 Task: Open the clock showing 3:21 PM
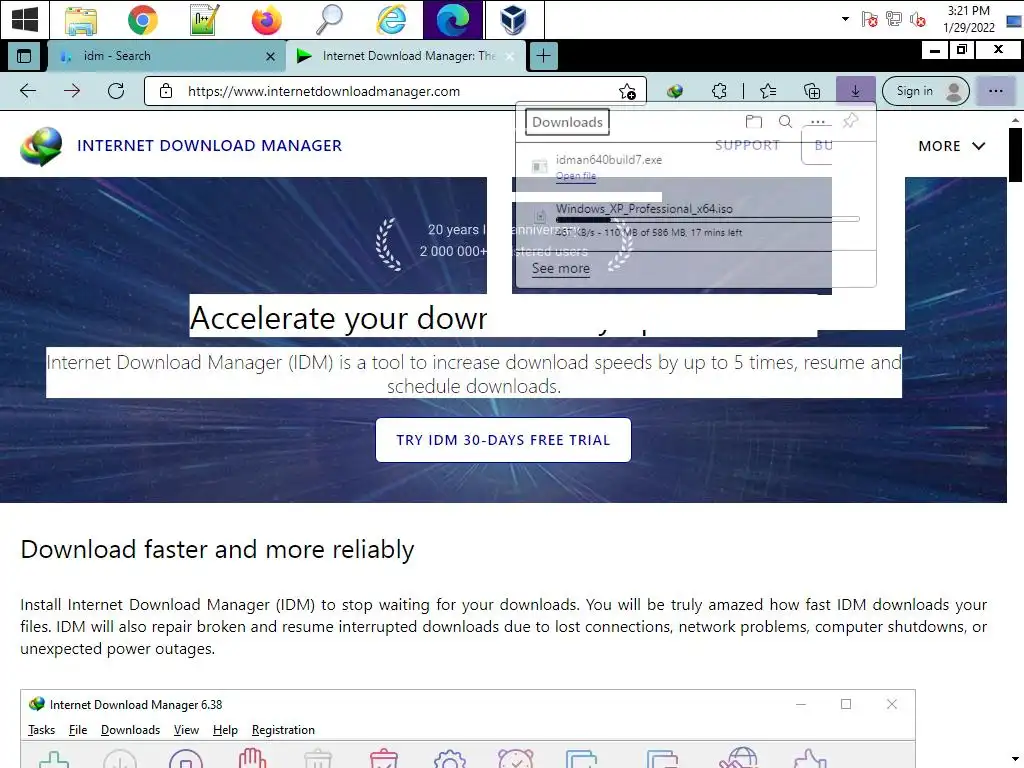coord(968,19)
